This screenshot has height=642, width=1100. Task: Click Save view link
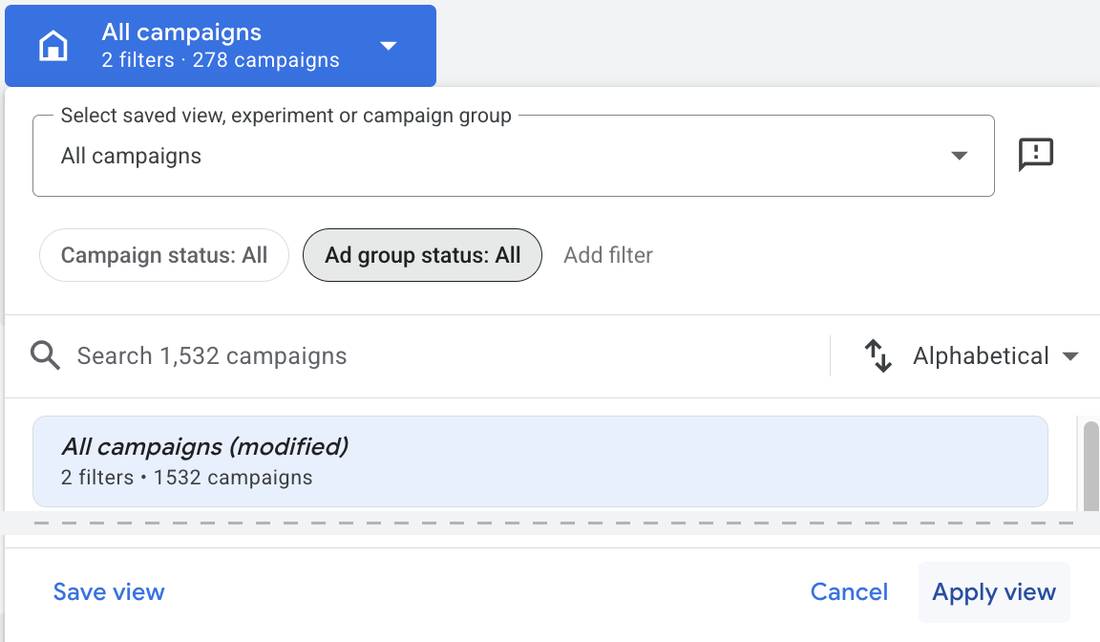(109, 592)
